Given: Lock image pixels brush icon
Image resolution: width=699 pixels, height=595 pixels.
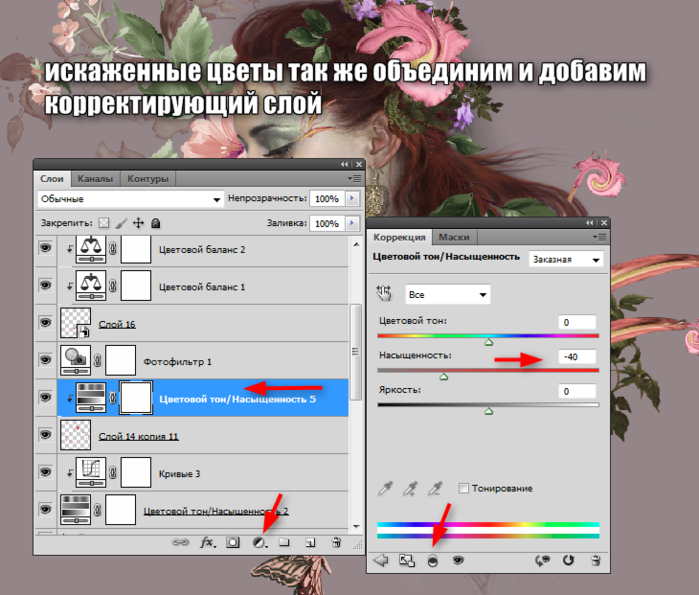Looking at the screenshot, I should pyautogui.click(x=121, y=223).
